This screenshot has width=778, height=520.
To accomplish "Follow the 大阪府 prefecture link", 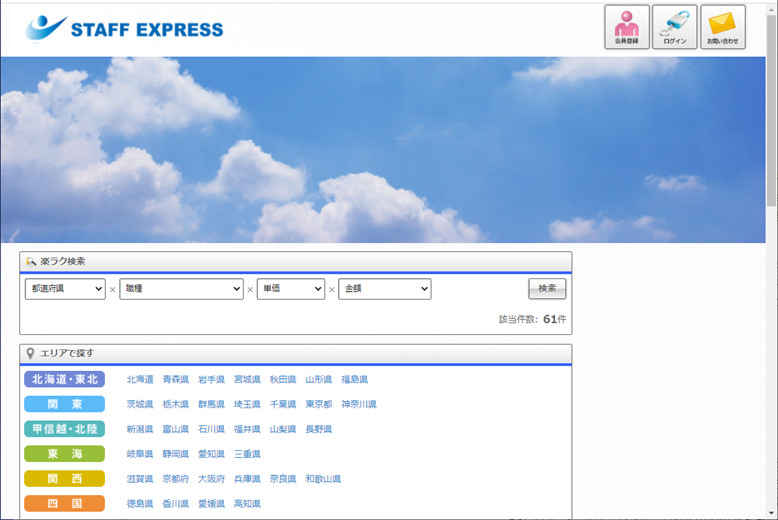I will (211, 480).
